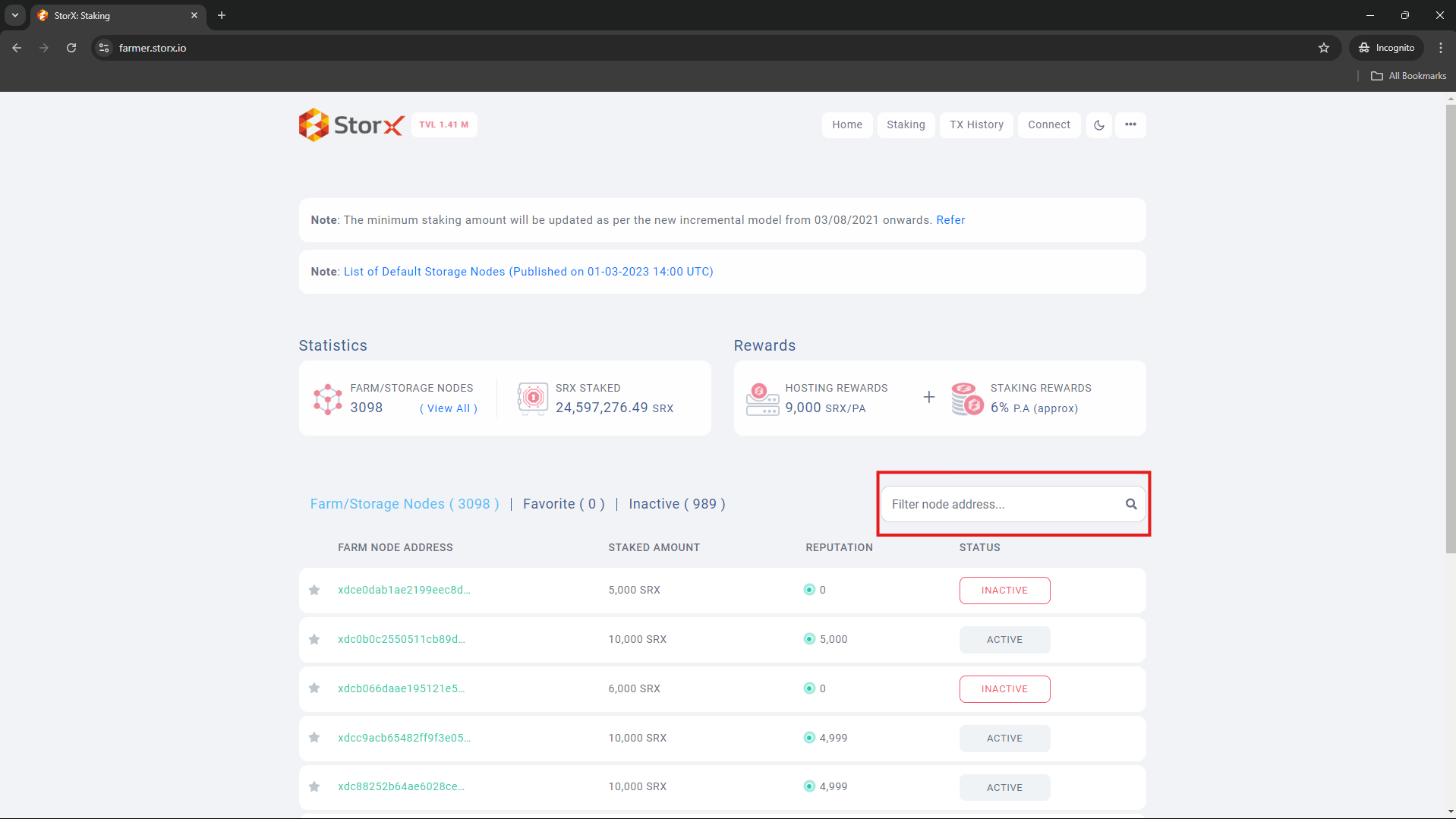Star the node xdcc9acb65482ff9f3e05

point(314,737)
